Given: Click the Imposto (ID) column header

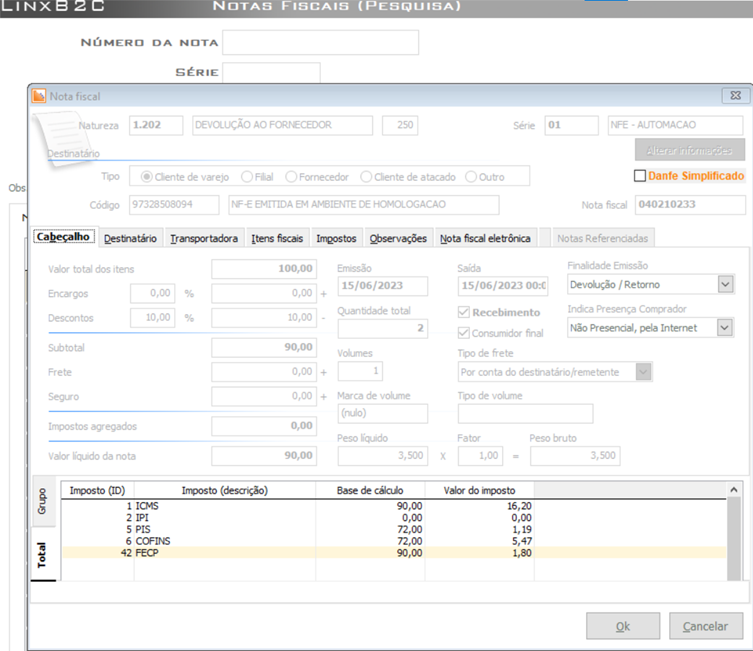Looking at the screenshot, I should tap(97, 490).
